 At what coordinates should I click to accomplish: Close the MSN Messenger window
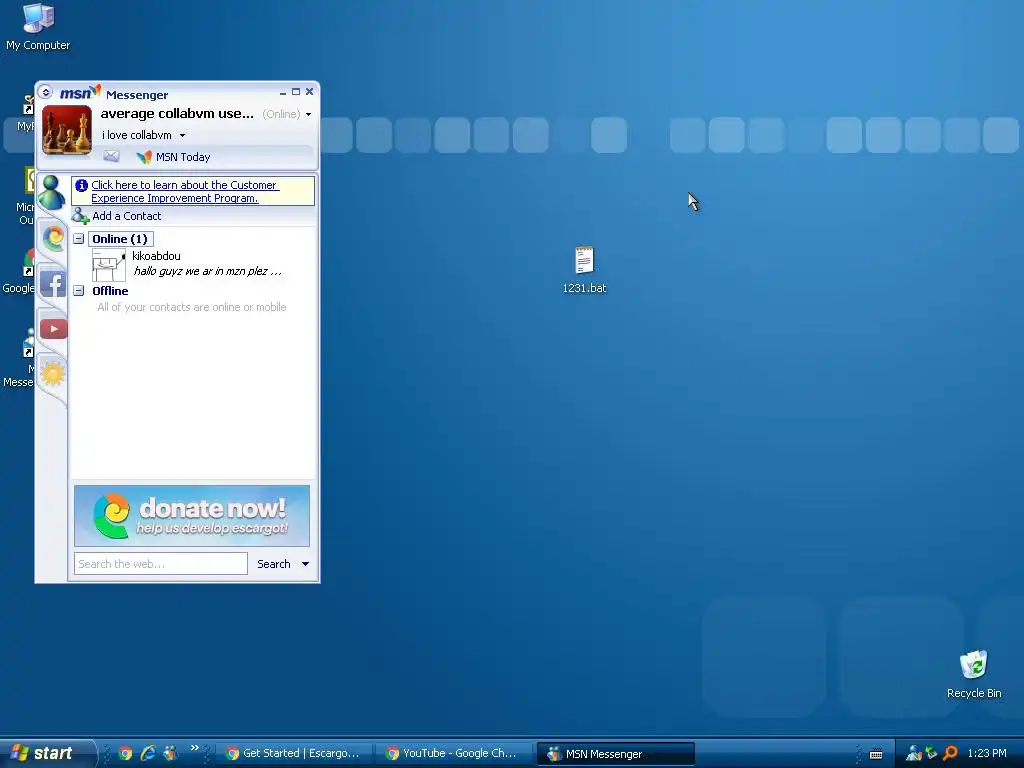click(x=310, y=92)
